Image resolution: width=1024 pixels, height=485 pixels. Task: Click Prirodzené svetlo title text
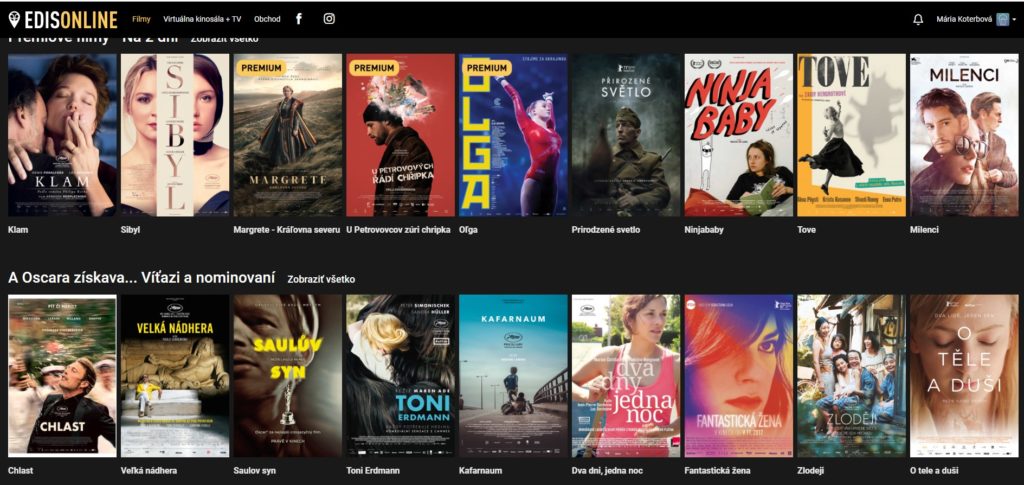point(605,230)
